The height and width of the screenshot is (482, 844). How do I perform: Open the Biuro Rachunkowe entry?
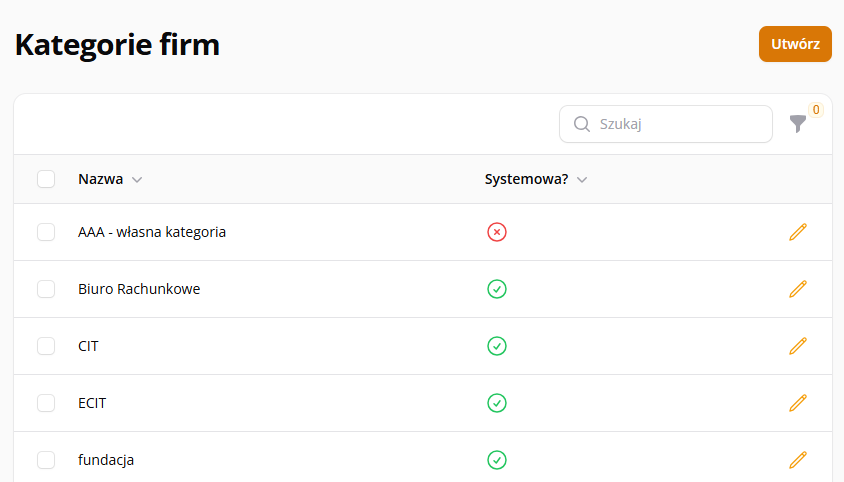point(139,289)
